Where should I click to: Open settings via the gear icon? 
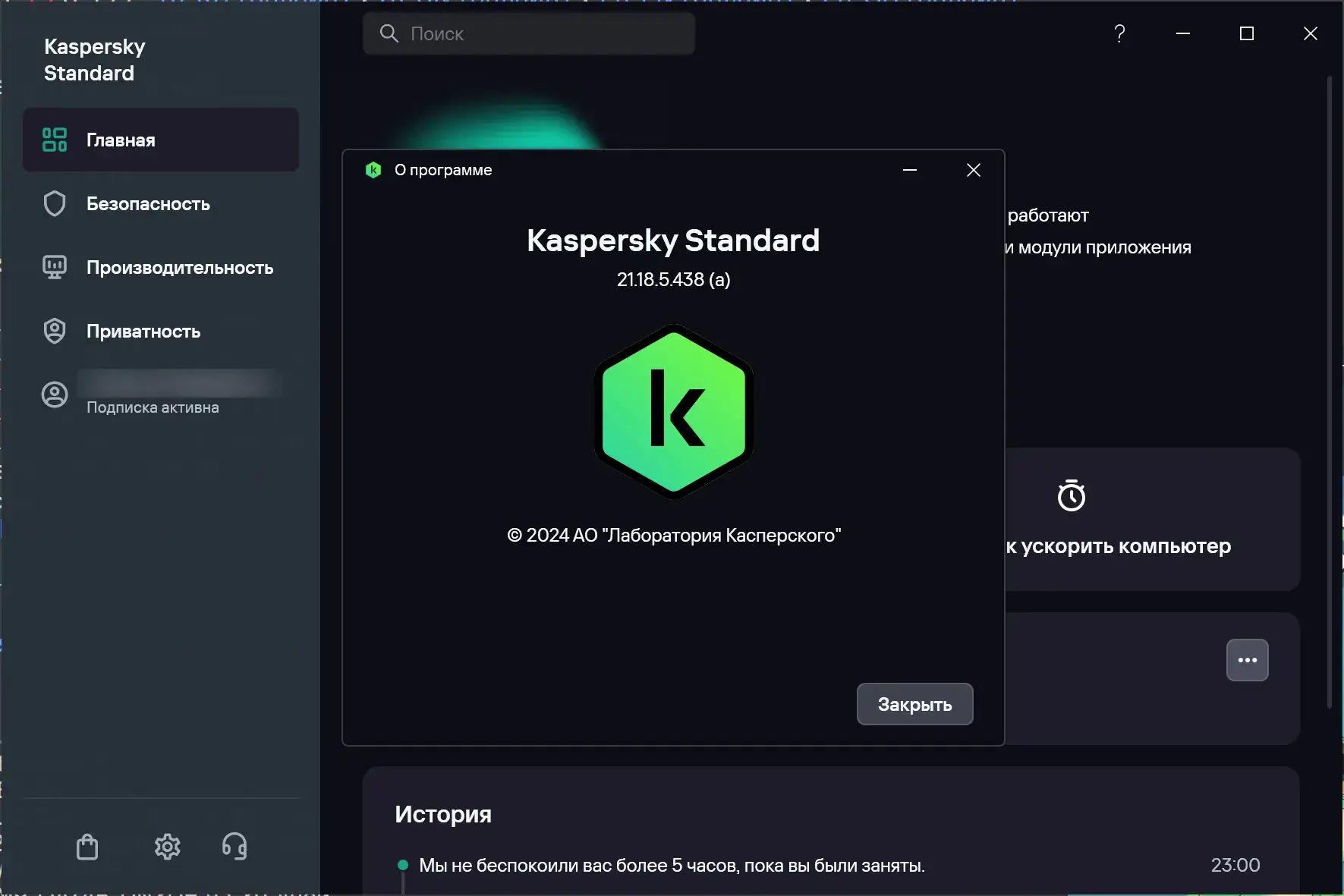click(167, 847)
